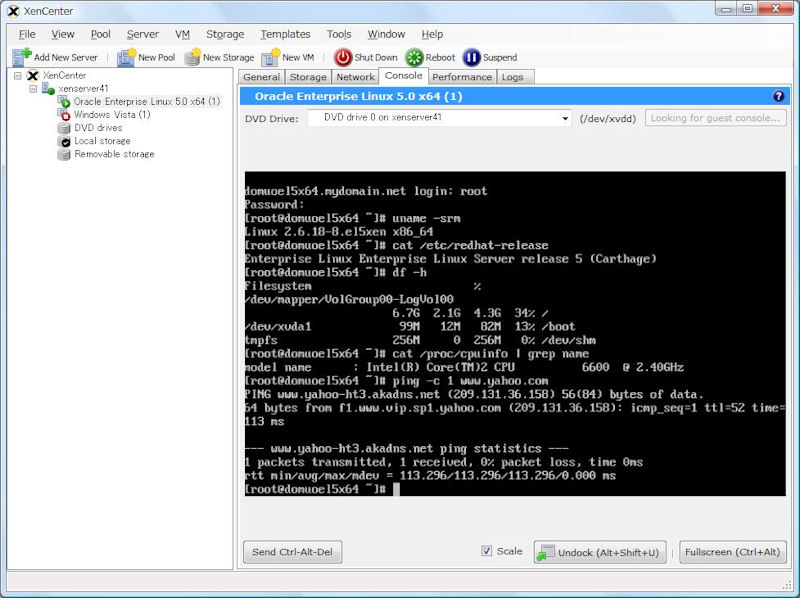Select xenserver41 host in the tree

(x=83, y=89)
